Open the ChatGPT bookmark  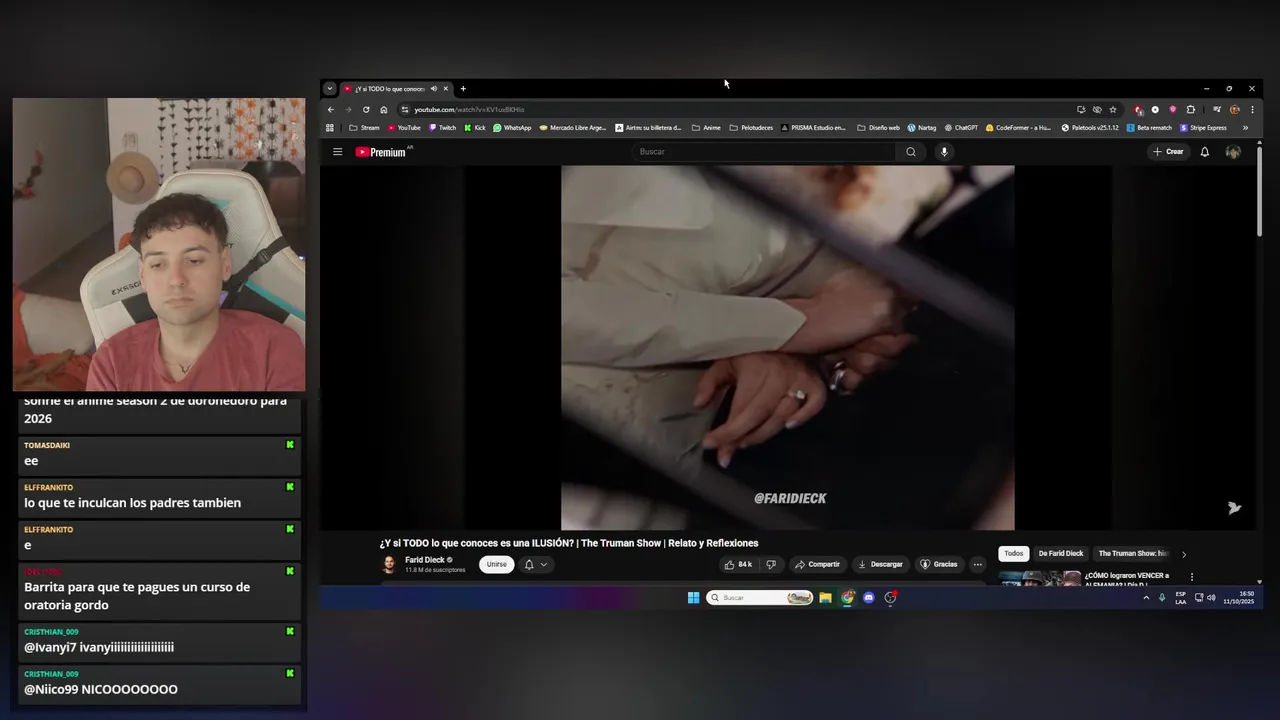(960, 128)
